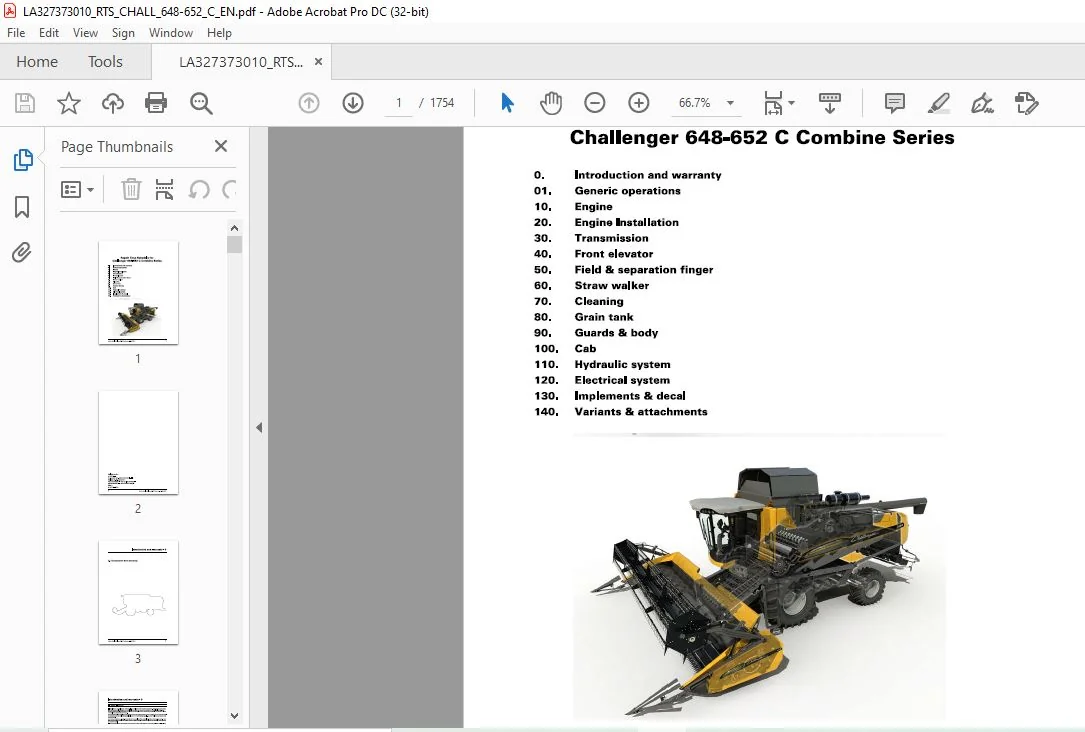
Task: Click the Save file icon
Action: pos(25,103)
